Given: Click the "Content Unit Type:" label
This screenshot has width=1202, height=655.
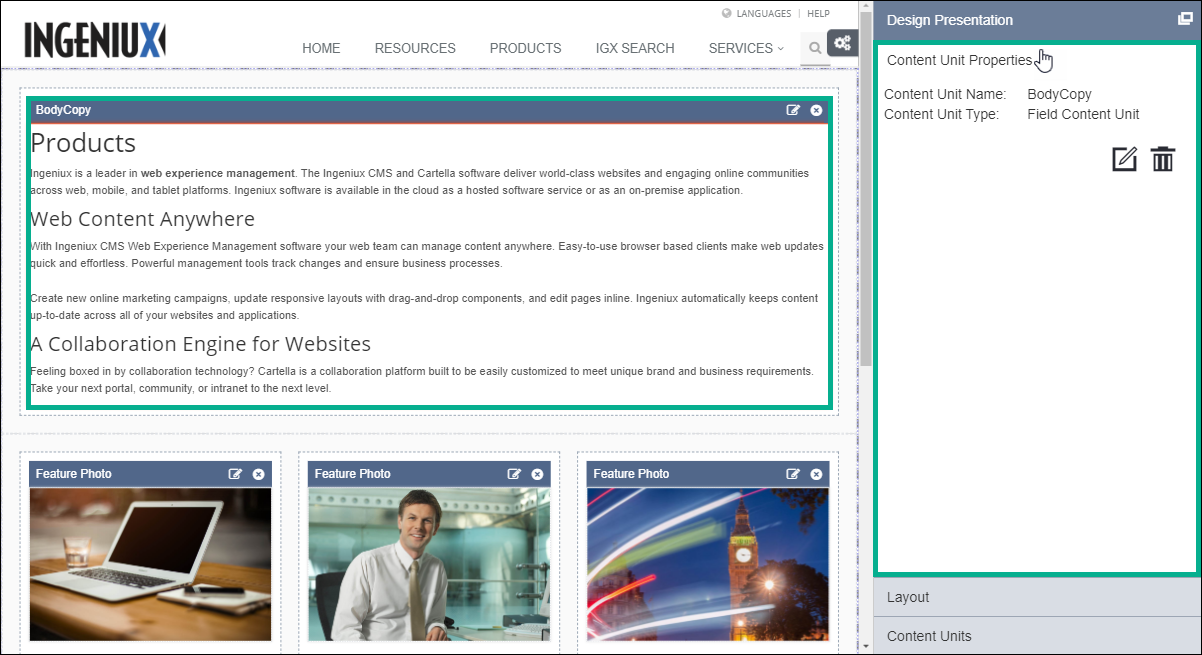Looking at the screenshot, I should (941, 114).
